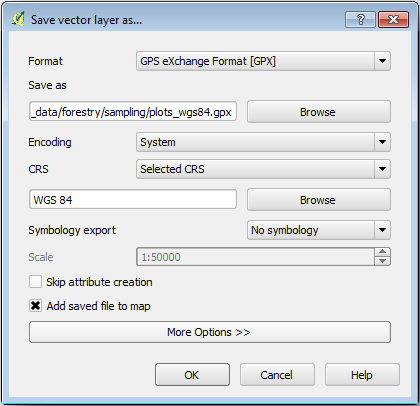
Task: Open the Format dropdown arrow
Action: coord(382,61)
